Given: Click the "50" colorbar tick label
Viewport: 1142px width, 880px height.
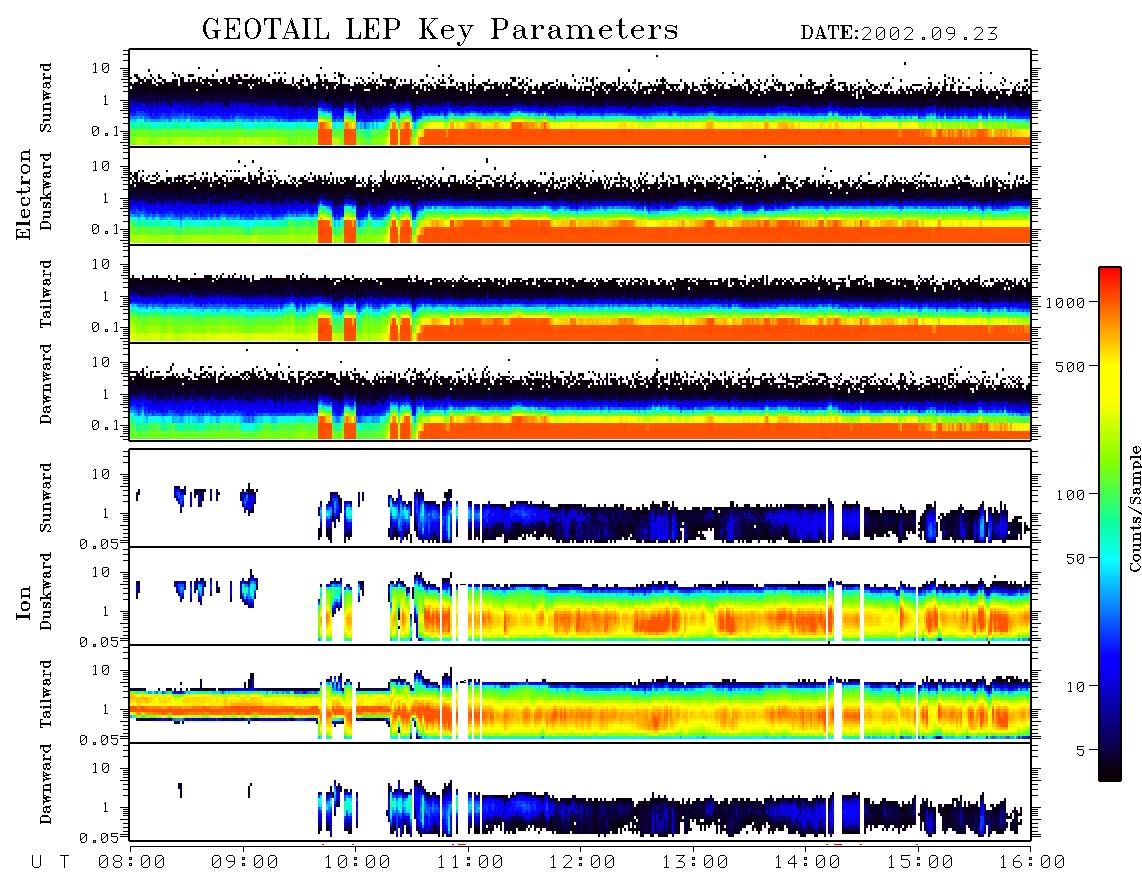Looking at the screenshot, I should click(x=1075, y=559).
